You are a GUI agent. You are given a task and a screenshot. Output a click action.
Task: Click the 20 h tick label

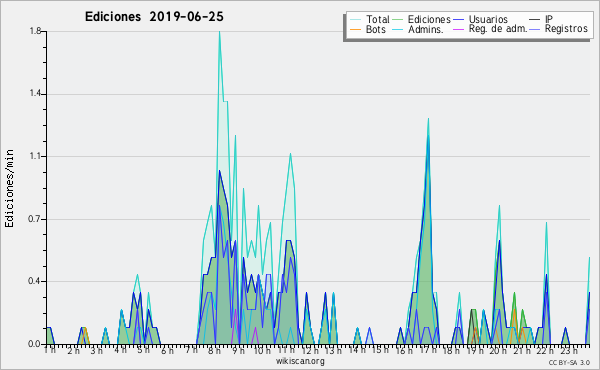pos(498,351)
